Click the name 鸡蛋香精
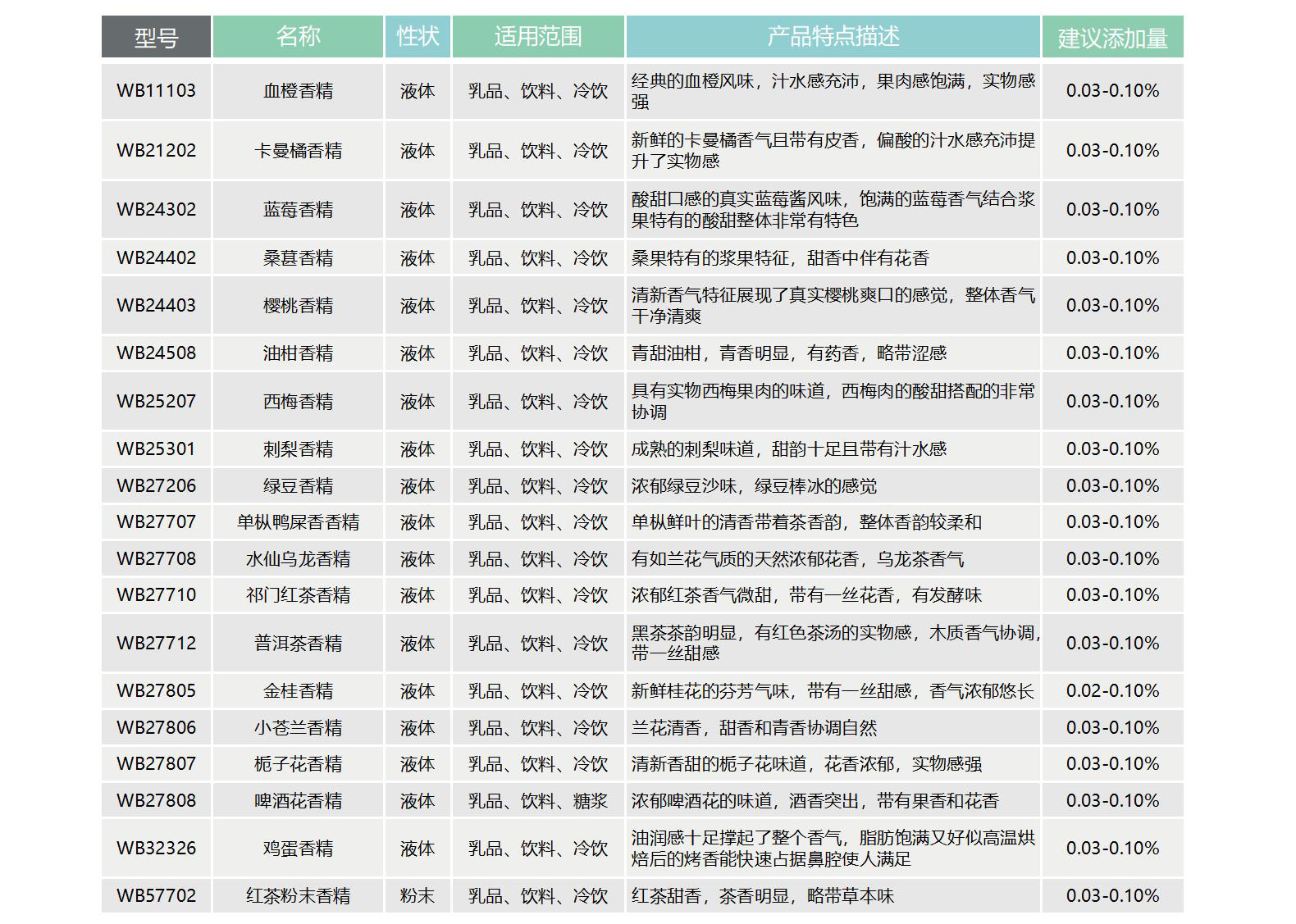 pos(298,849)
